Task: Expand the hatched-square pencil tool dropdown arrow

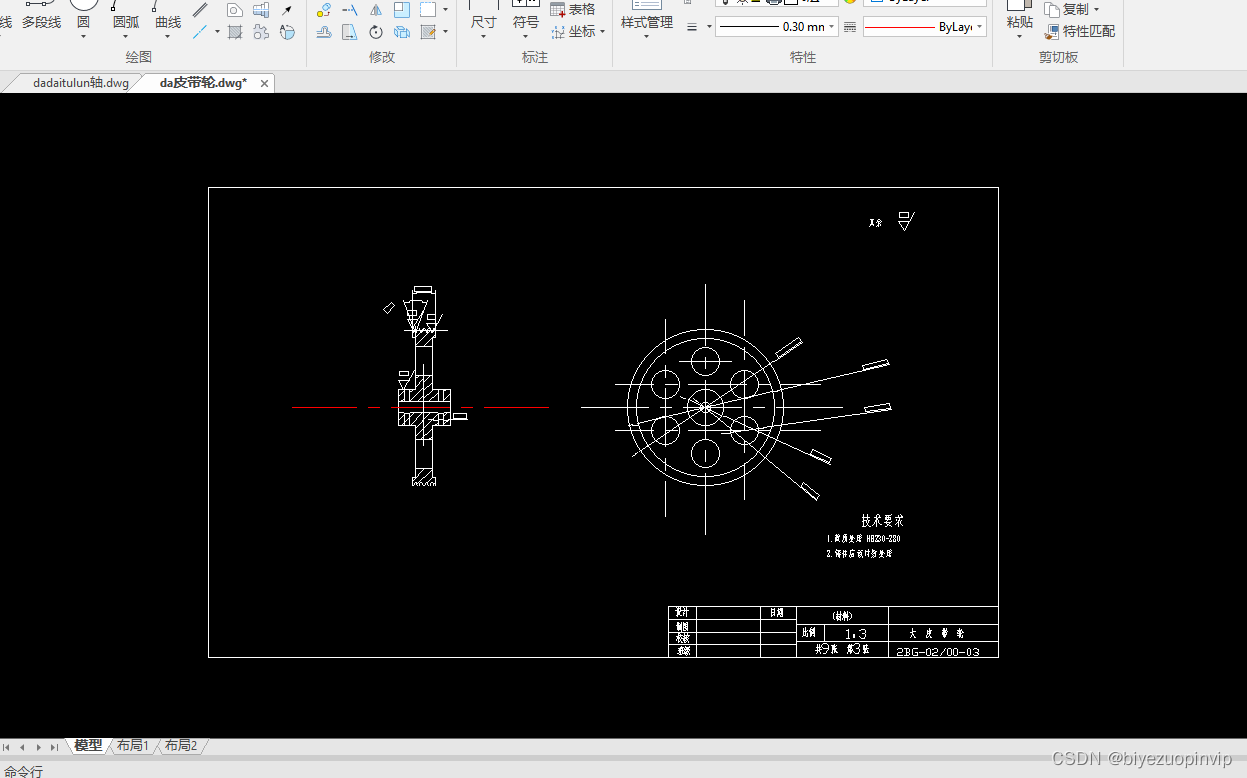Action: pos(445,32)
